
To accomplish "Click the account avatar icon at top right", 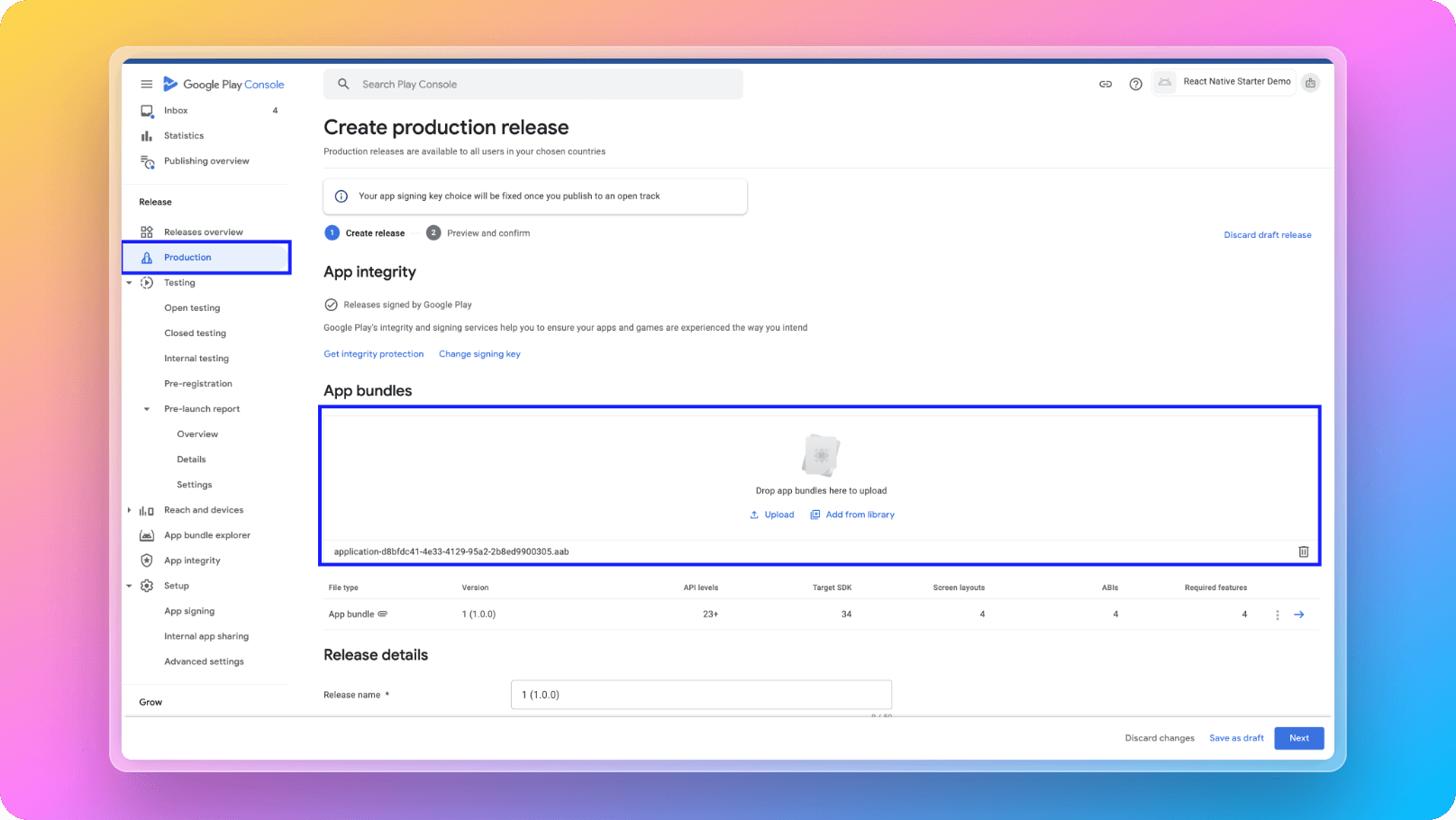I will 1311,83.
